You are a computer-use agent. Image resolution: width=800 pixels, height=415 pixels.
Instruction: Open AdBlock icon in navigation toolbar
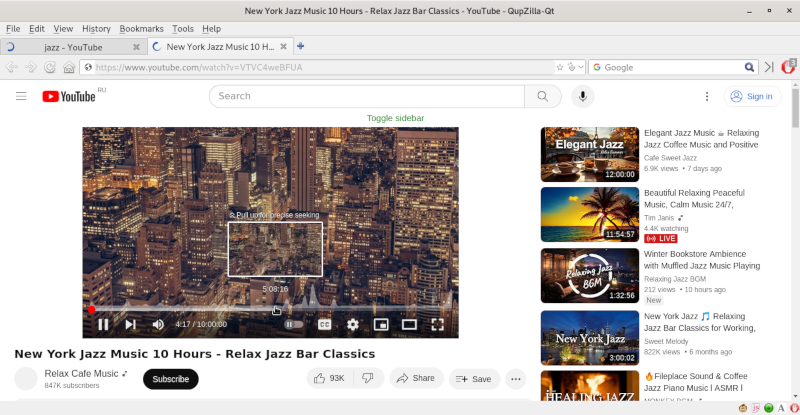tap(788, 66)
